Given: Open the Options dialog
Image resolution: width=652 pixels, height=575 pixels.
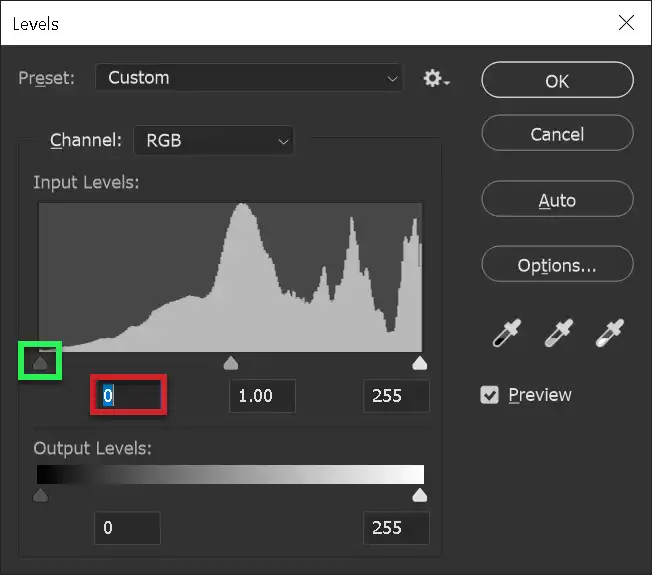Looking at the screenshot, I should (x=557, y=266).
